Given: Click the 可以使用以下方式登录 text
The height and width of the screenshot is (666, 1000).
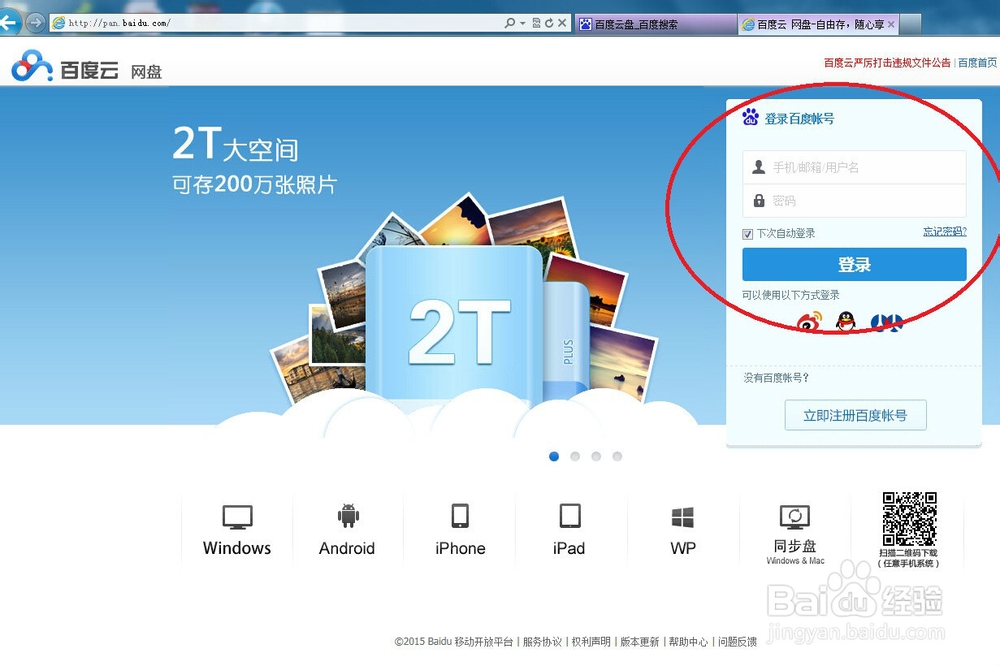Looking at the screenshot, I should click(x=790, y=295).
